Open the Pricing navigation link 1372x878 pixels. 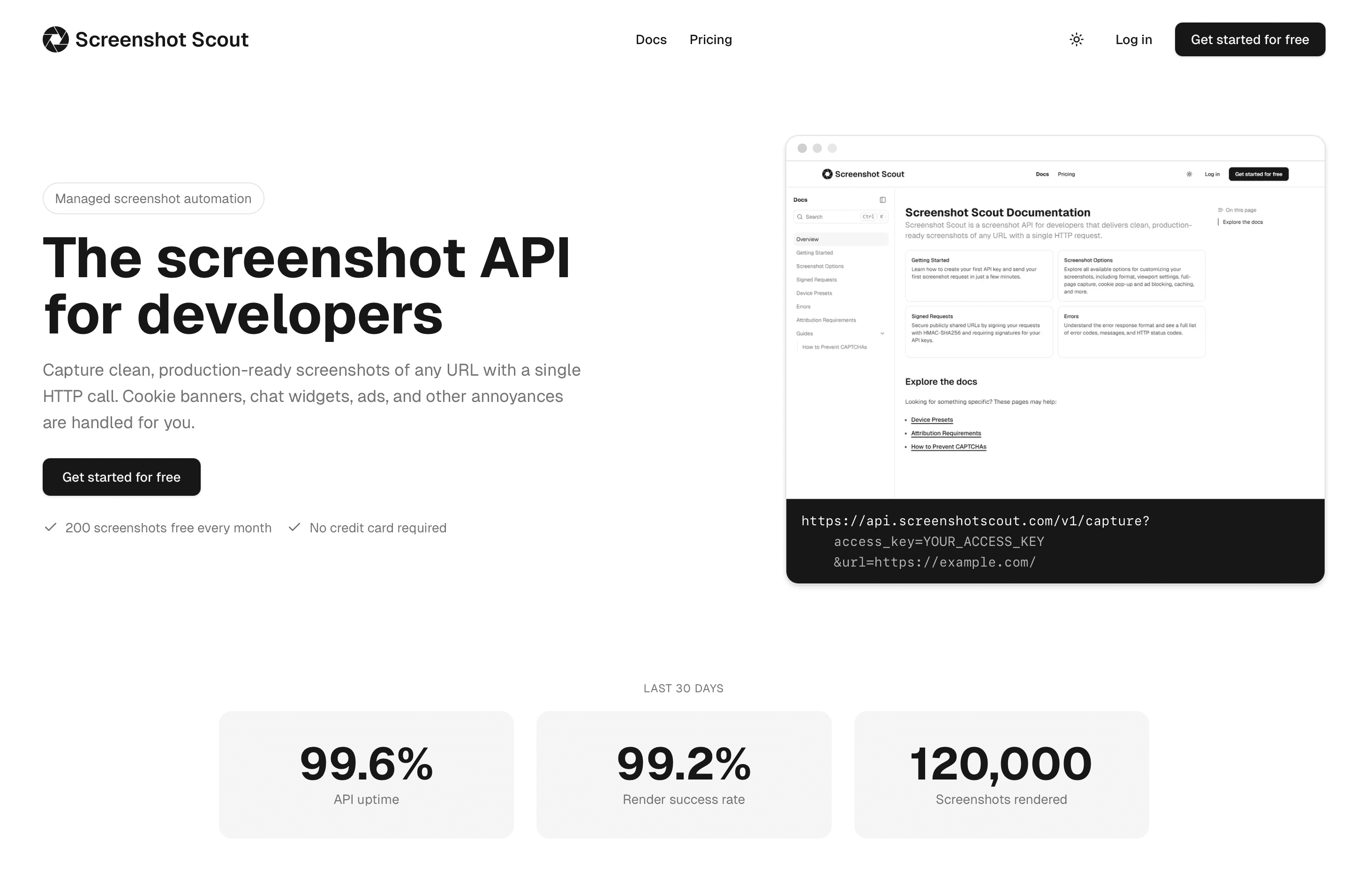pyautogui.click(x=710, y=39)
